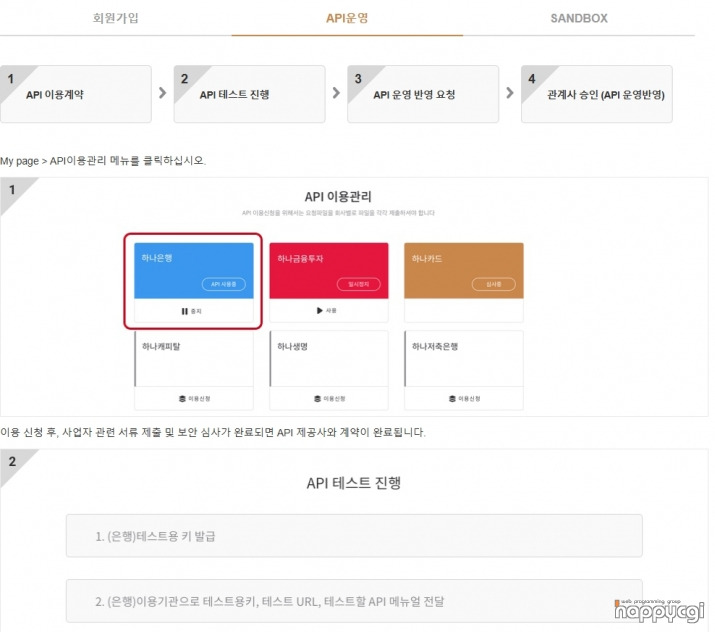The width and height of the screenshot is (715, 632).
Task: Click the 하나저축은행 card title
Action: (x=435, y=347)
